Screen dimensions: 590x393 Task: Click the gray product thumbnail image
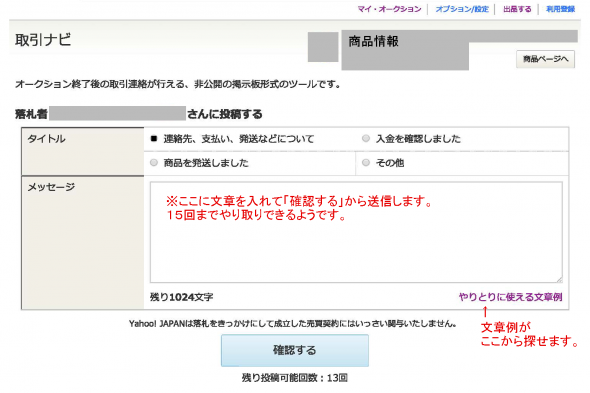tap(323, 47)
